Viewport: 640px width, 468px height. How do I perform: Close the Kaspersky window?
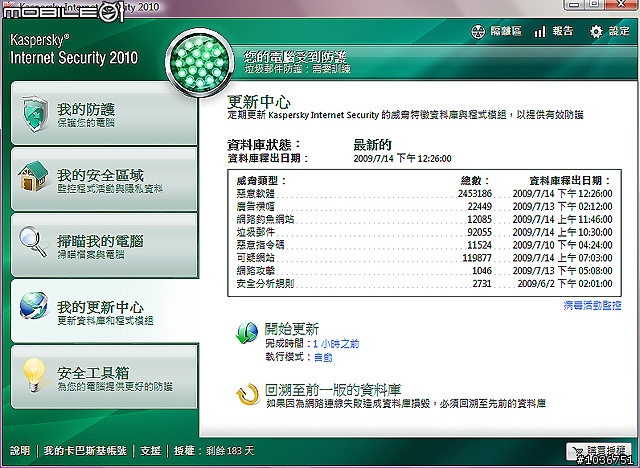pyautogui.click(x=622, y=4)
